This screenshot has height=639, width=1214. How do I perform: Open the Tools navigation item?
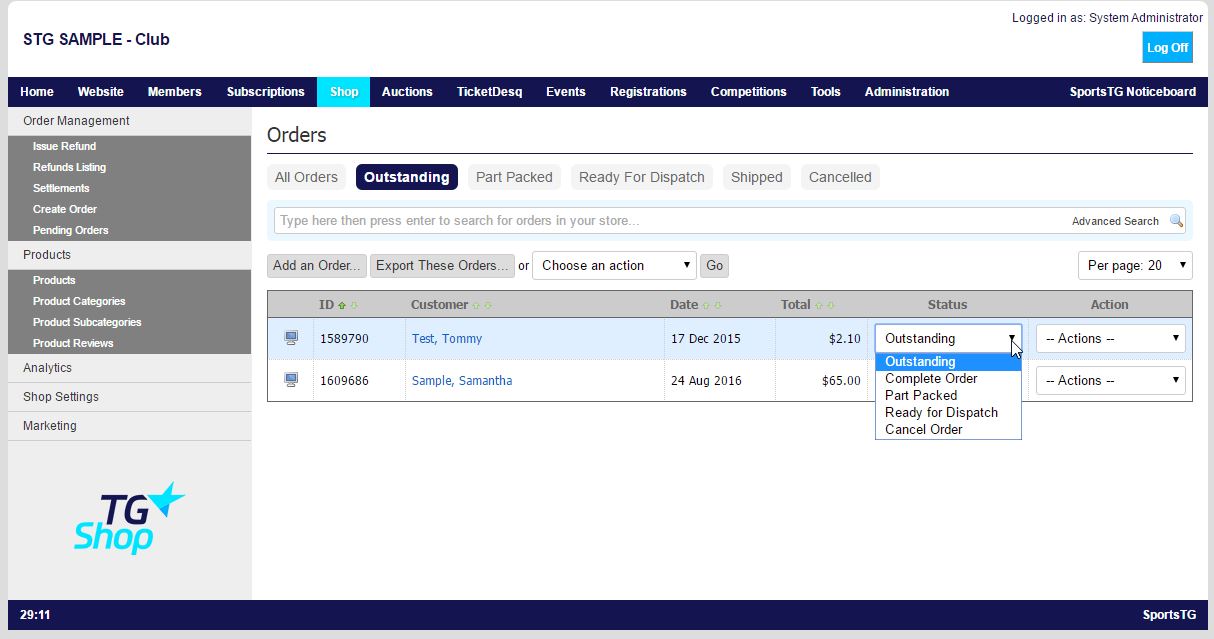[x=826, y=92]
